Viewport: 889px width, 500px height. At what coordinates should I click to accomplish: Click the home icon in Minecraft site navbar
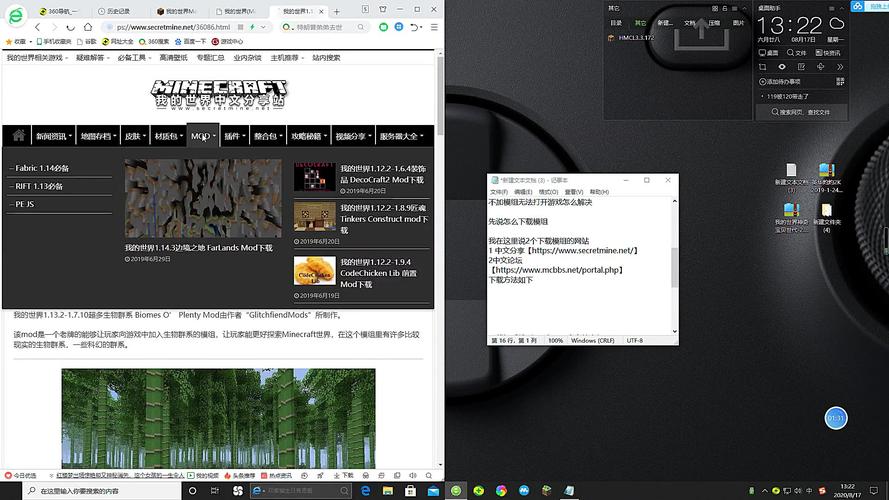pos(19,135)
